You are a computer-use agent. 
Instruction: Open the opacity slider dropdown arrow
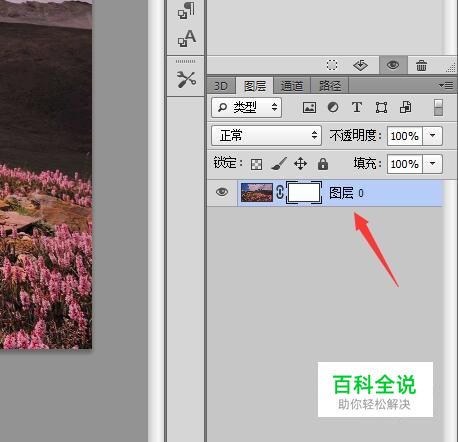pos(432,136)
